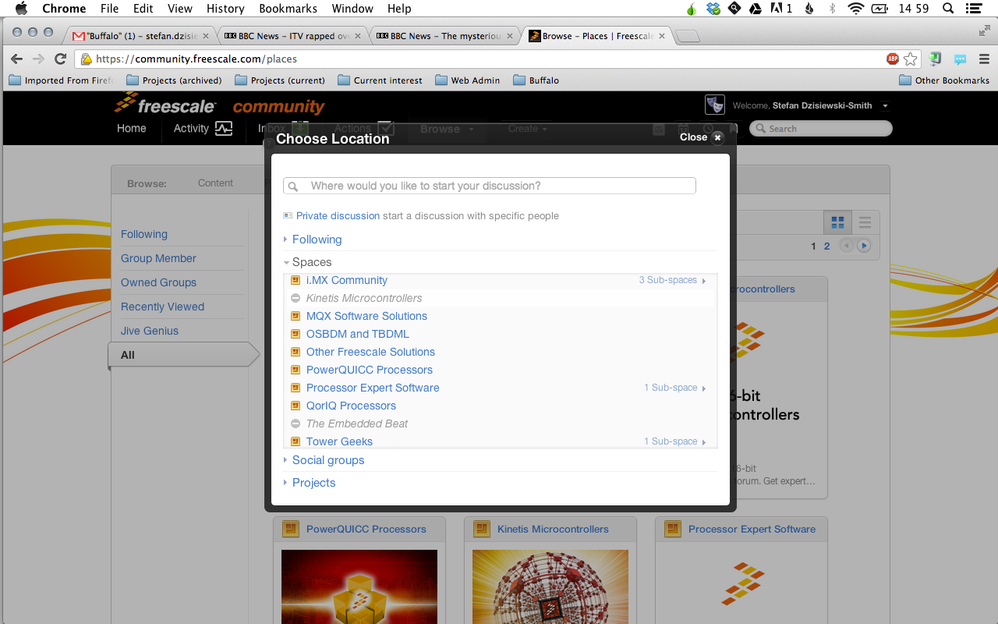
Task: Open the Home nav item
Action: click(131, 128)
